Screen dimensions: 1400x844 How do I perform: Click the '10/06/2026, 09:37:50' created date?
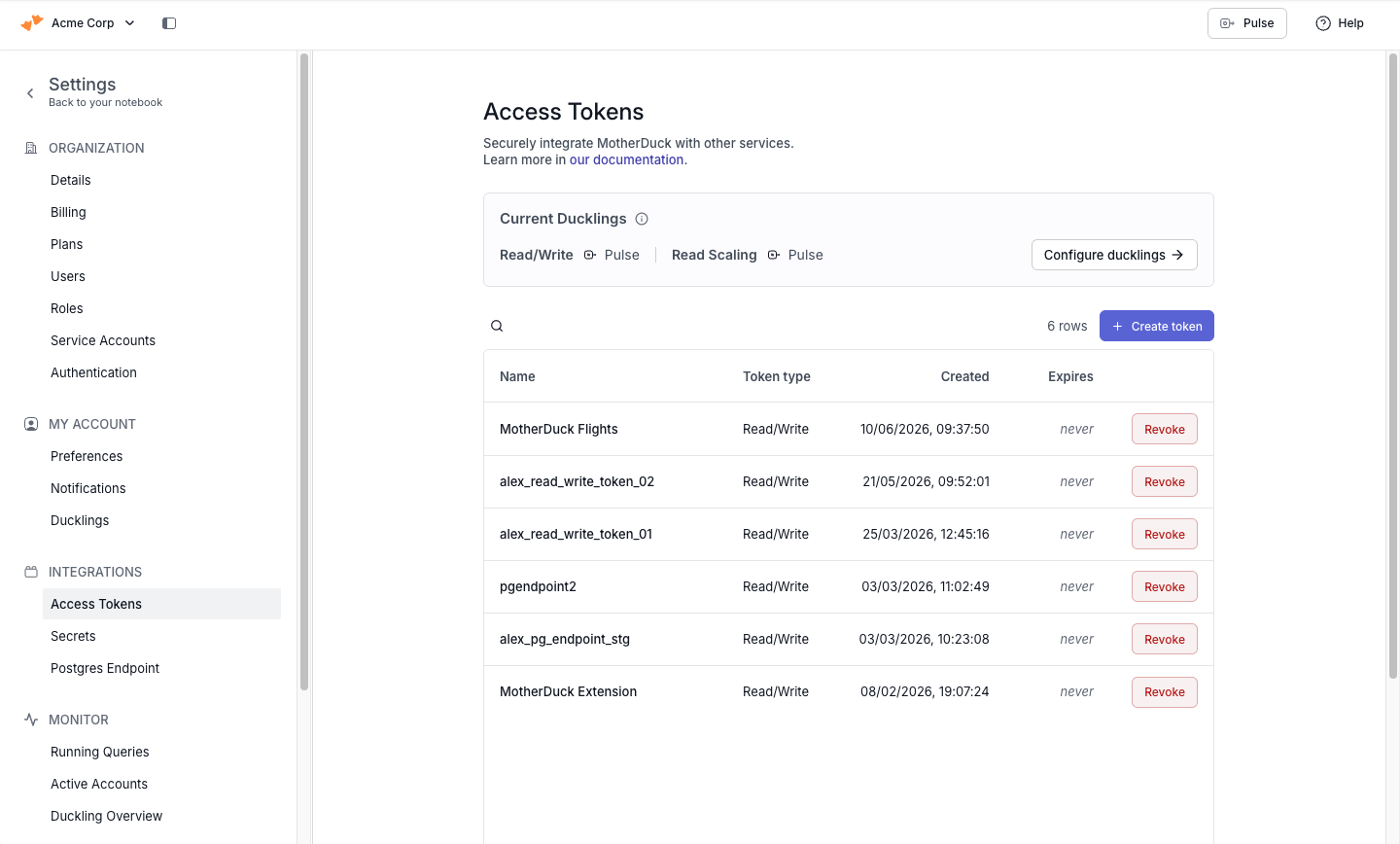point(925,429)
